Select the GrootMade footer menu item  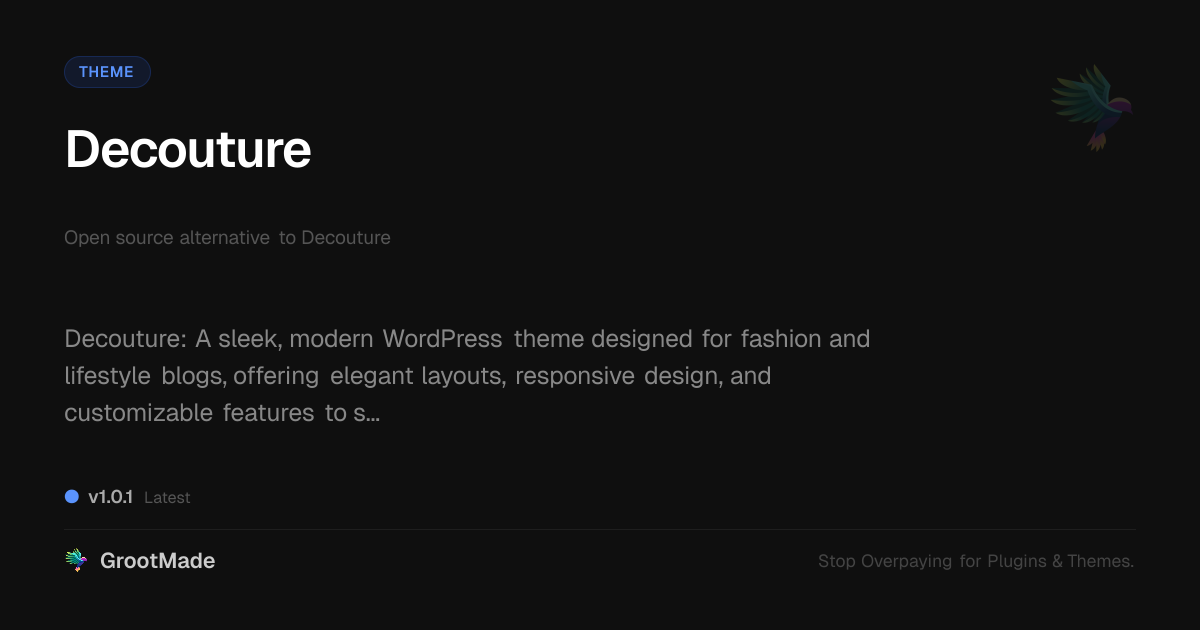click(x=157, y=560)
